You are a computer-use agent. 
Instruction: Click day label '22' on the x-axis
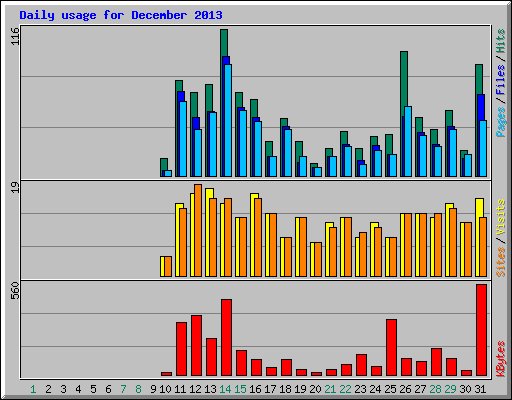(345, 389)
